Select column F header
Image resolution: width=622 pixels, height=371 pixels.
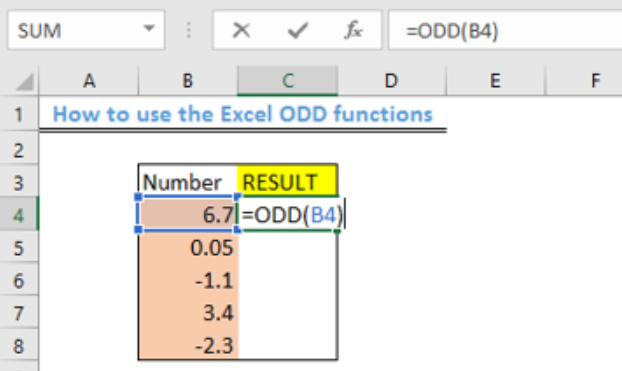point(584,81)
